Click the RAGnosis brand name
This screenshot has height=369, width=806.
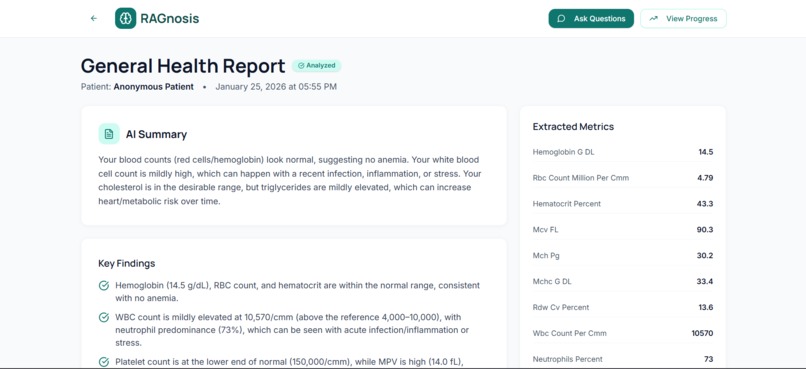click(x=170, y=19)
